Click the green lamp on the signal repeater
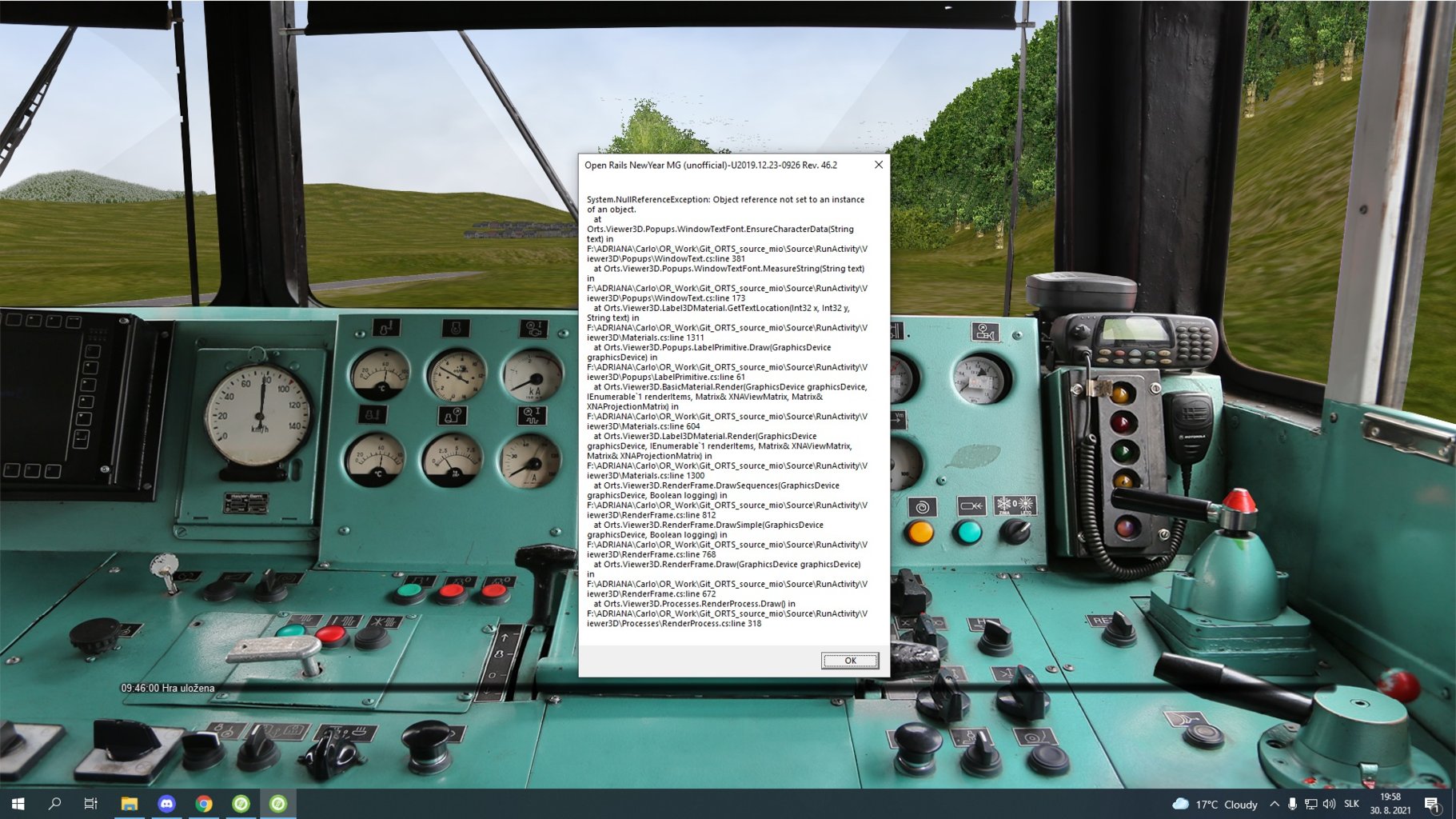Image resolution: width=1456 pixels, height=819 pixels. pyautogui.click(x=1123, y=452)
